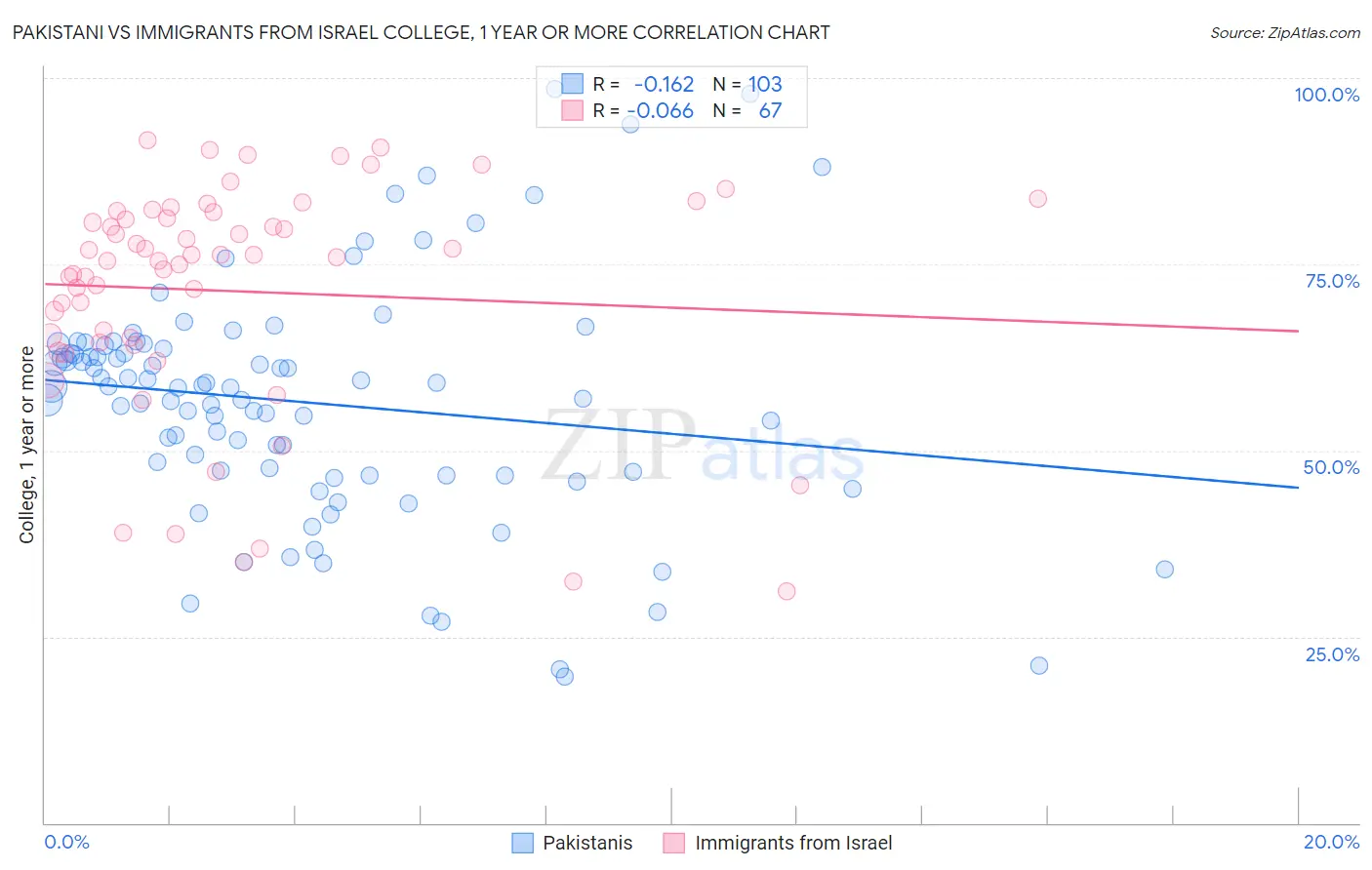The width and height of the screenshot is (1372, 870).
Task: Click the 100.0% y-axis label
Action: coord(1327,95)
